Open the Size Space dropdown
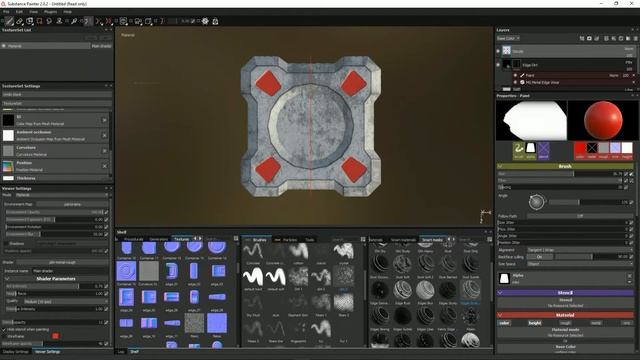The image size is (640, 360). [x=580, y=264]
